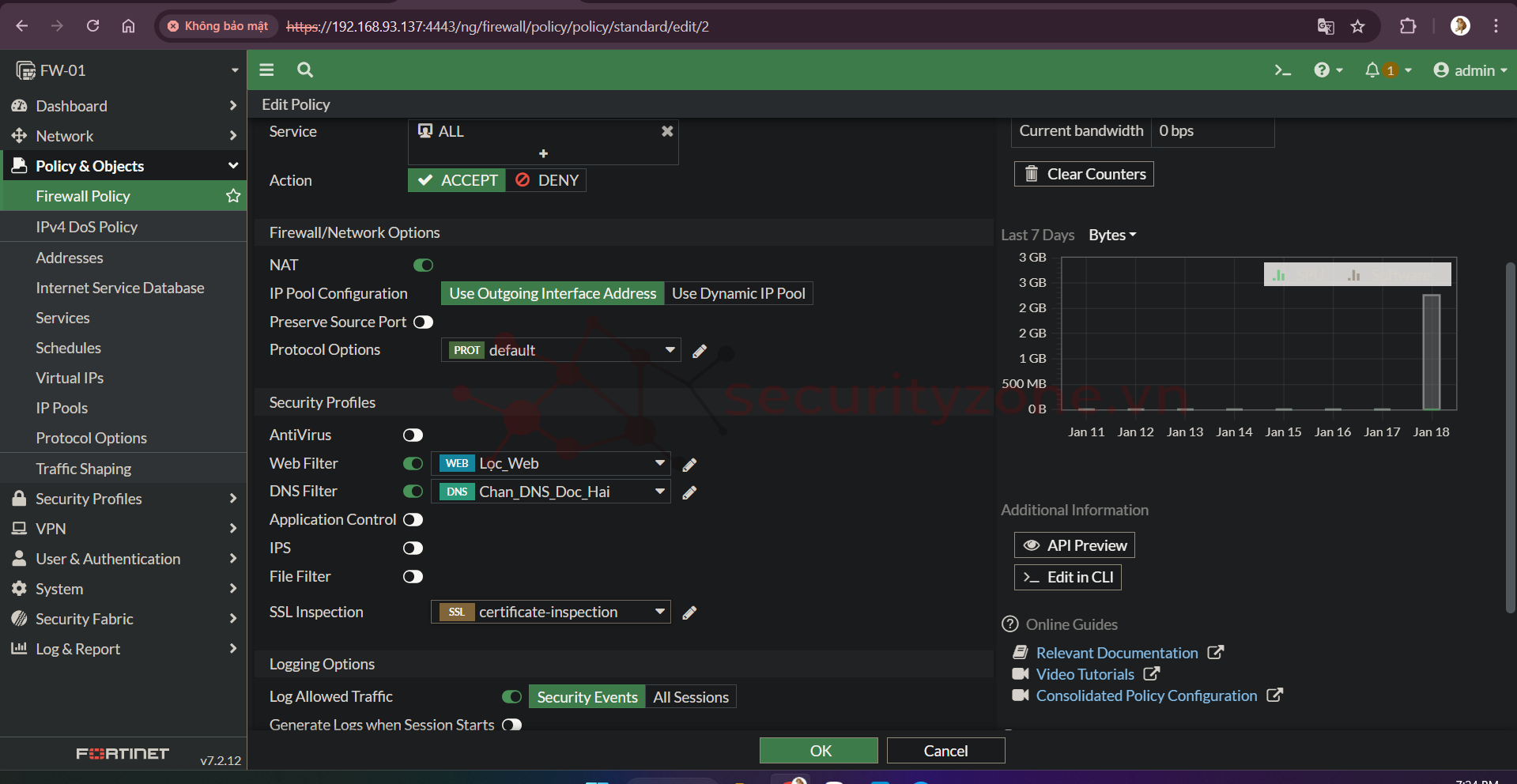Open the CLI console icon in header
The width and height of the screenshot is (1517, 784).
point(1282,70)
